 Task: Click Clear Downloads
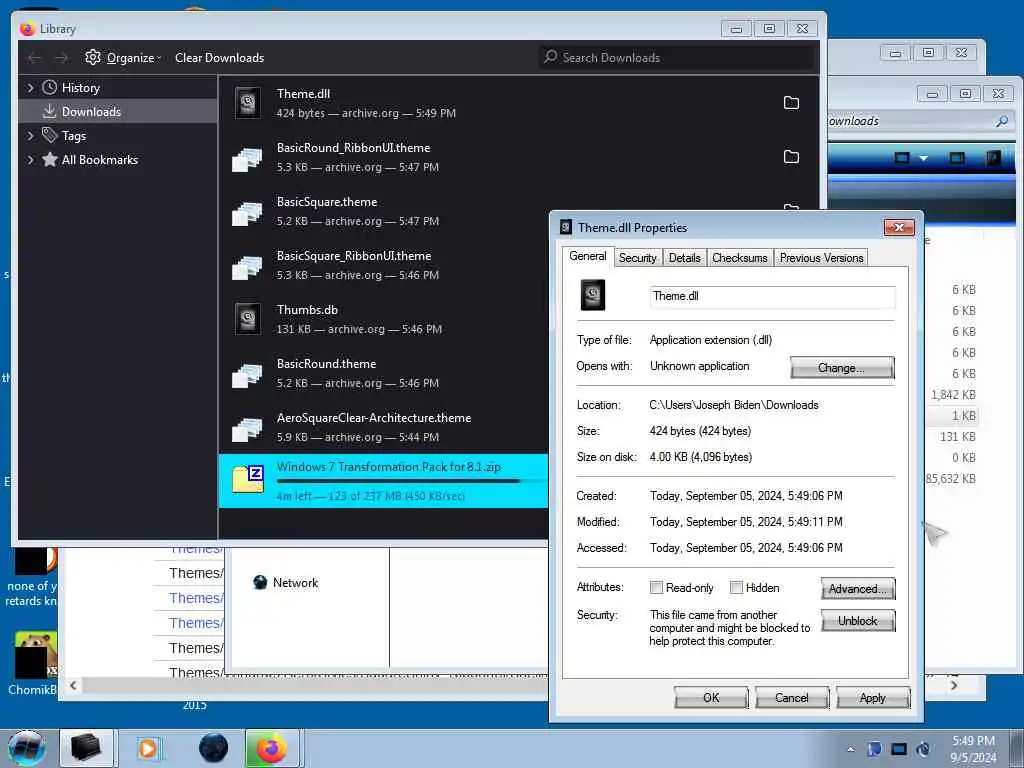219,57
